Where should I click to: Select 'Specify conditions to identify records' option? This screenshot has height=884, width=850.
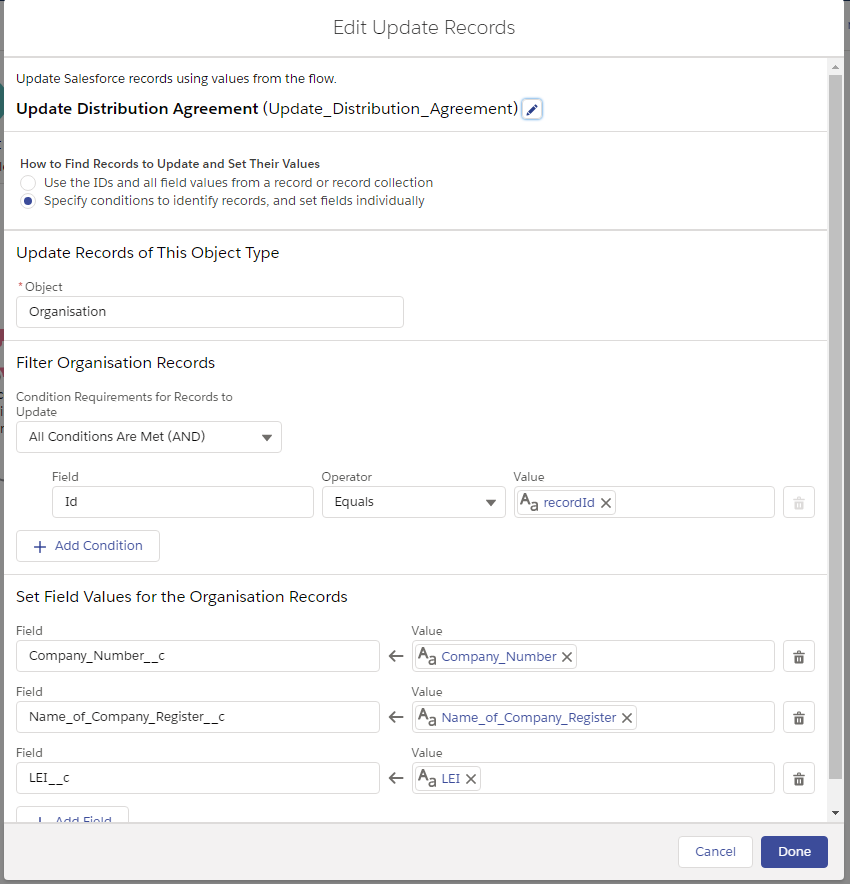click(28, 201)
